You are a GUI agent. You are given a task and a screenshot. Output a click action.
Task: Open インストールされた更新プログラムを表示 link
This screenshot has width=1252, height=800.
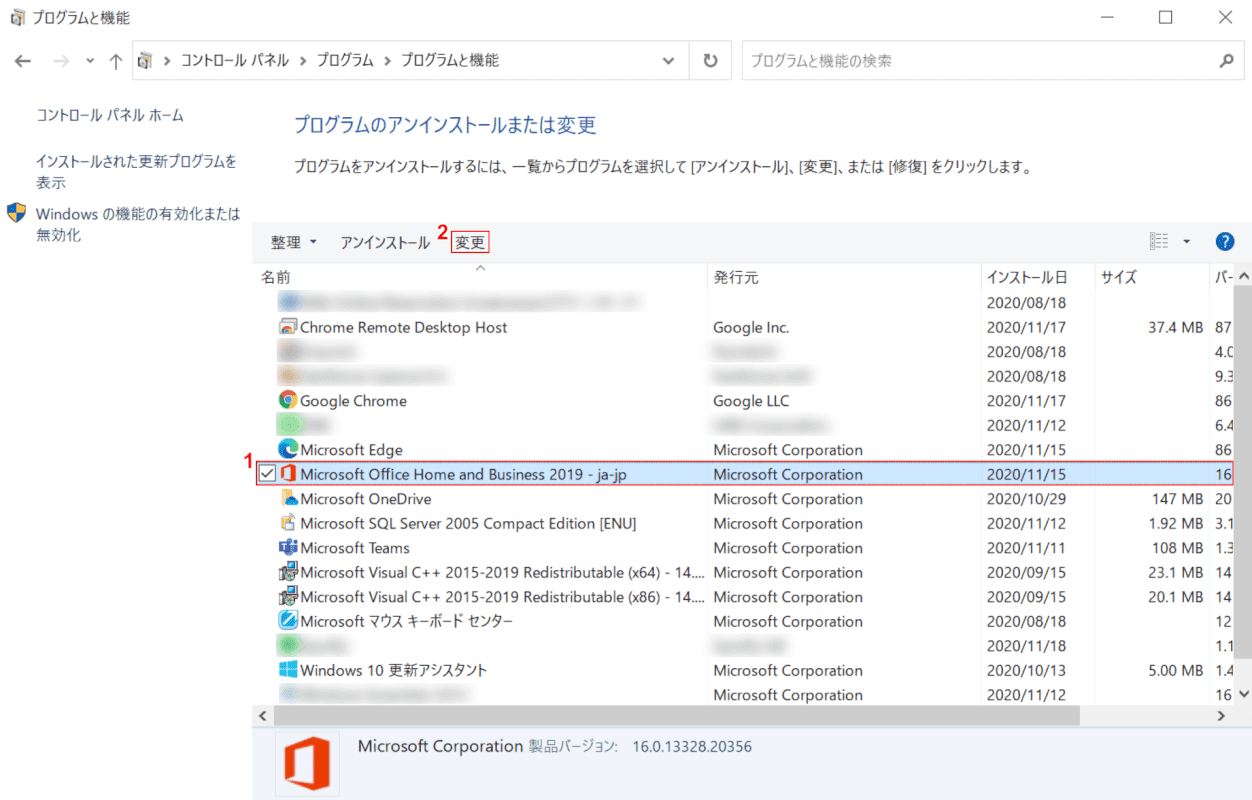point(136,172)
